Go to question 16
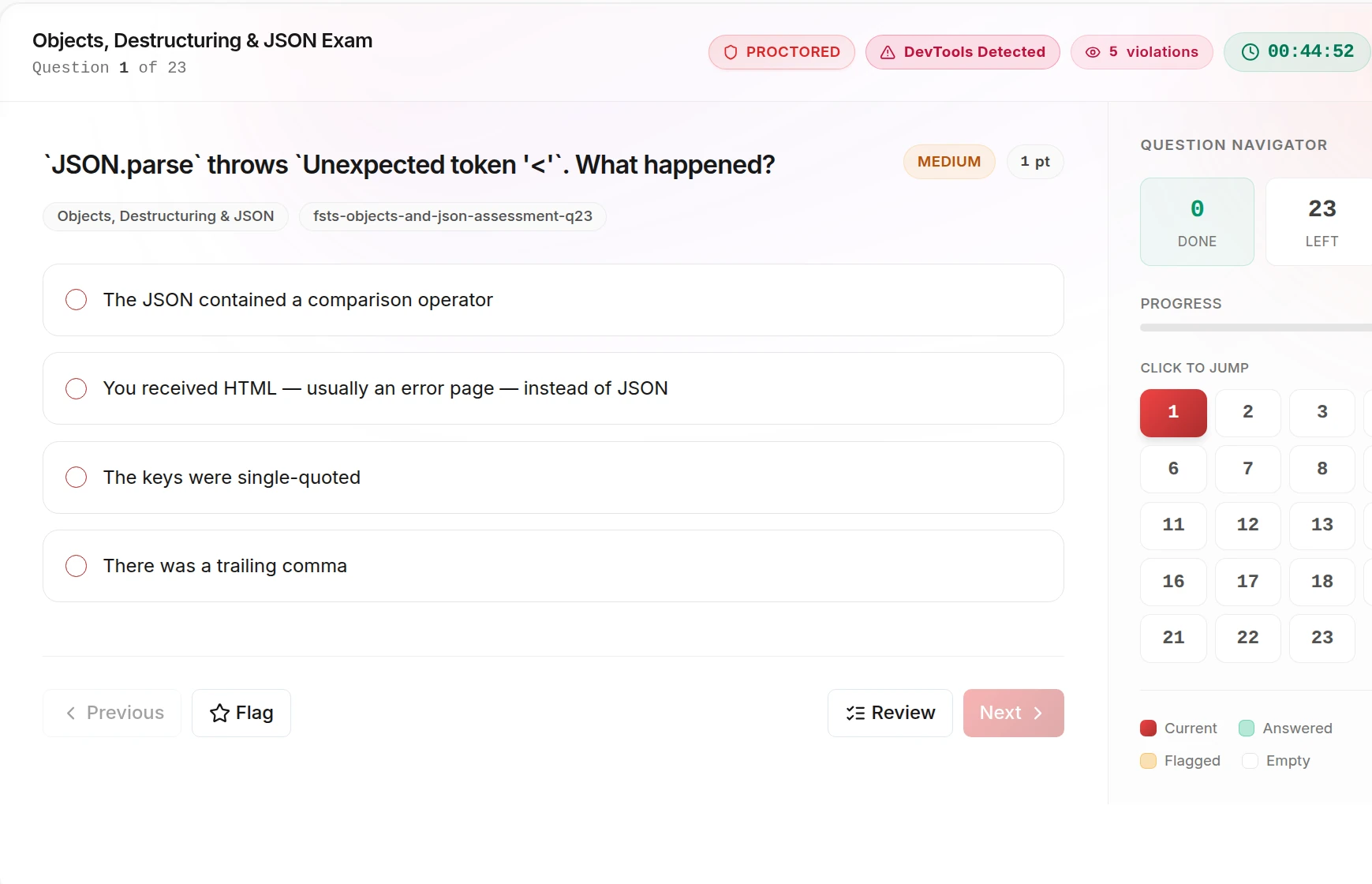The width and height of the screenshot is (1372, 884). [x=1173, y=582]
